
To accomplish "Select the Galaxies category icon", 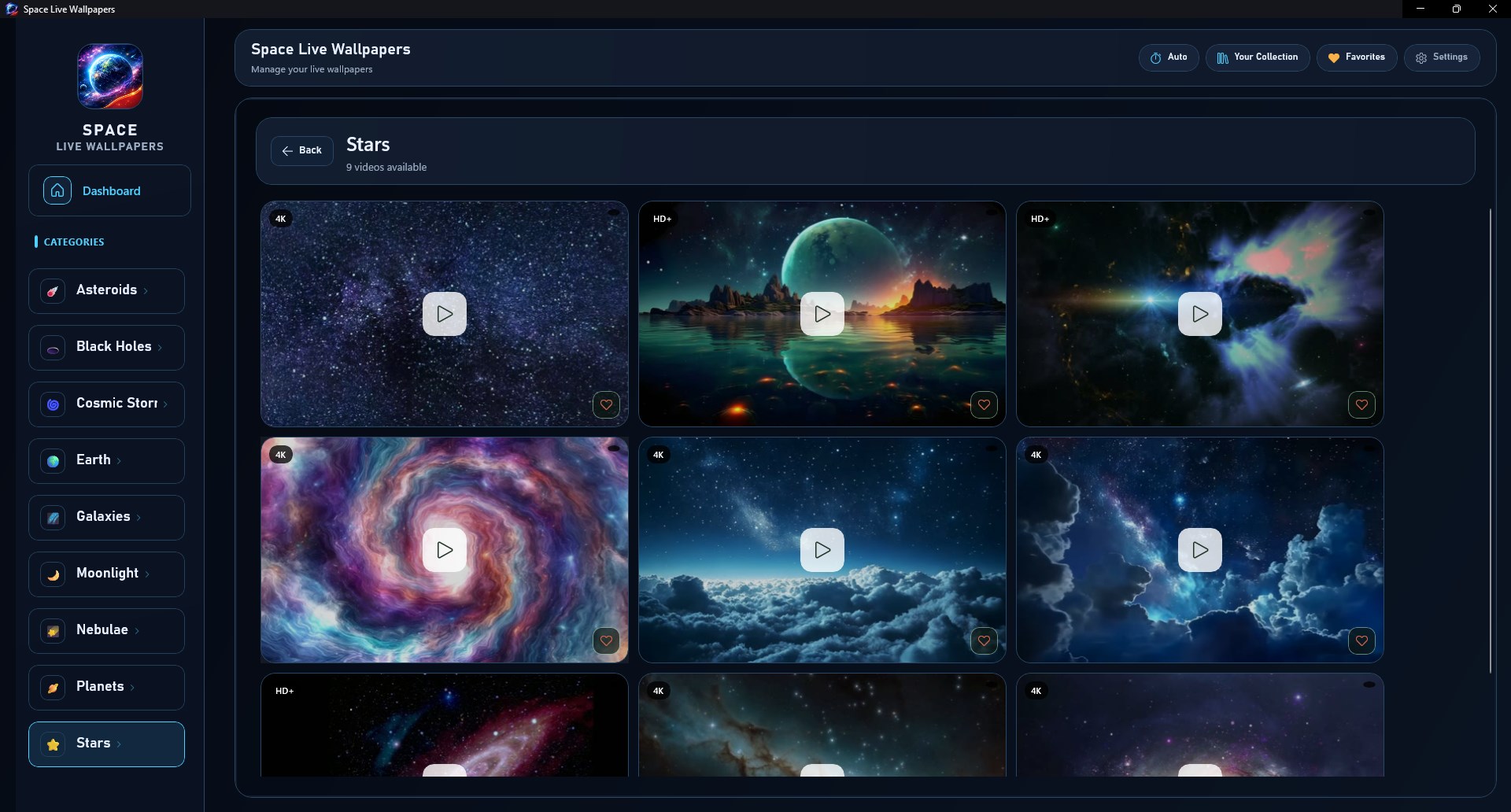I will [53, 518].
